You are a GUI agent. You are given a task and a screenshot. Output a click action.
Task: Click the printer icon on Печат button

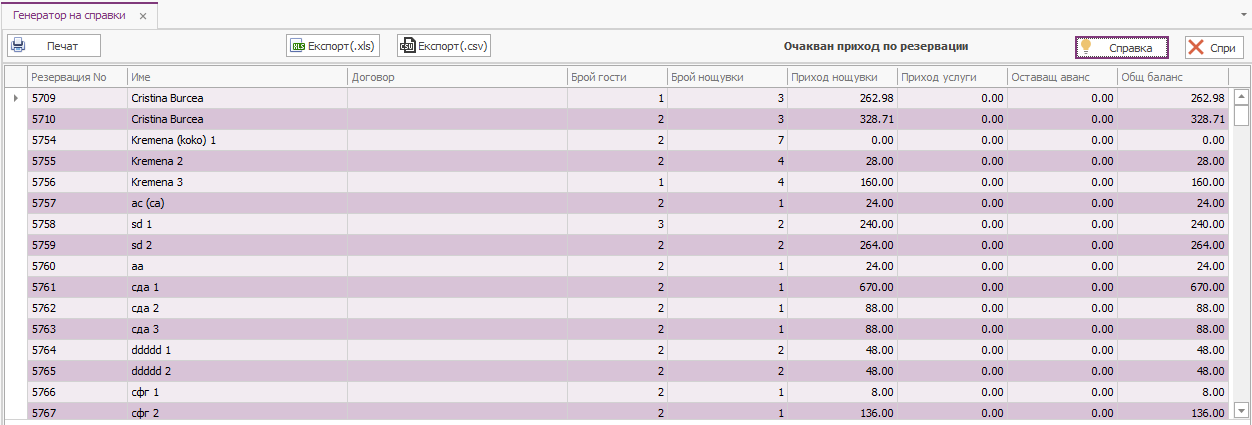(18, 46)
